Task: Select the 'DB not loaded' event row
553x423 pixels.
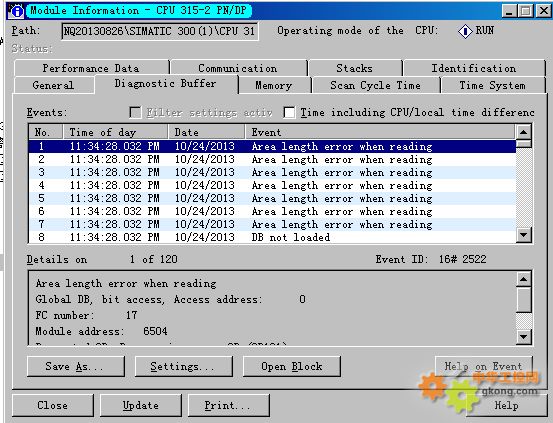Action: pyautogui.click(x=272, y=237)
